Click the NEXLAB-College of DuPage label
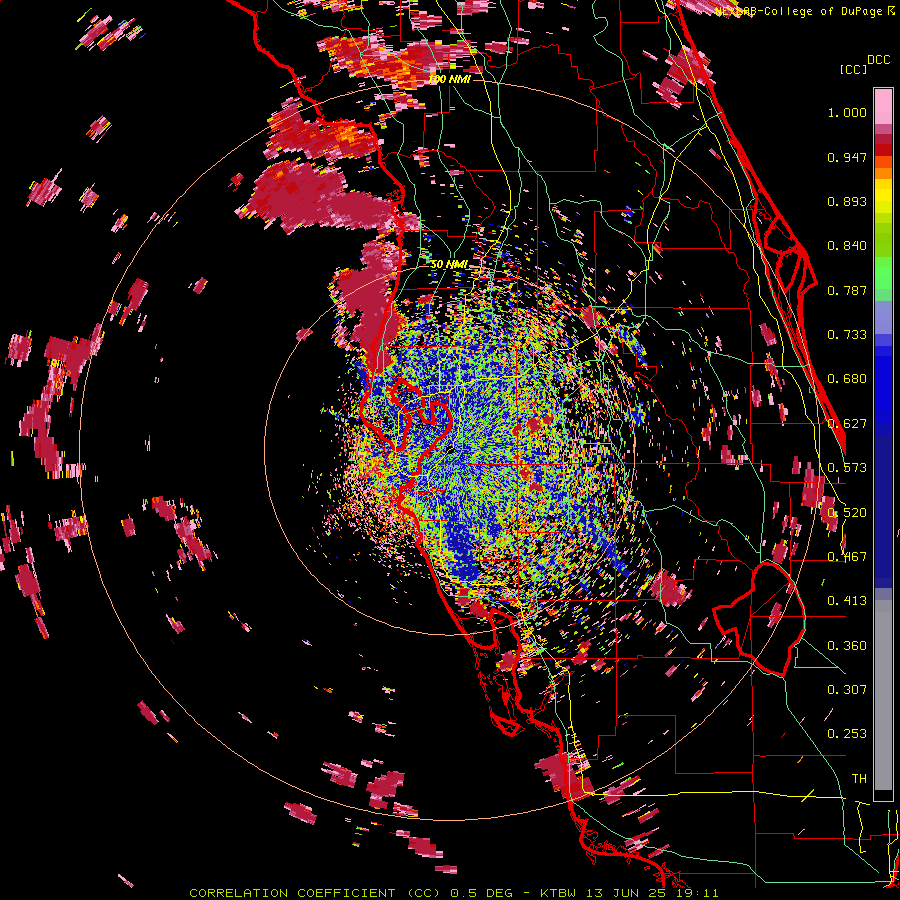Viewport: 900px width, 900px height. [805, 11]
